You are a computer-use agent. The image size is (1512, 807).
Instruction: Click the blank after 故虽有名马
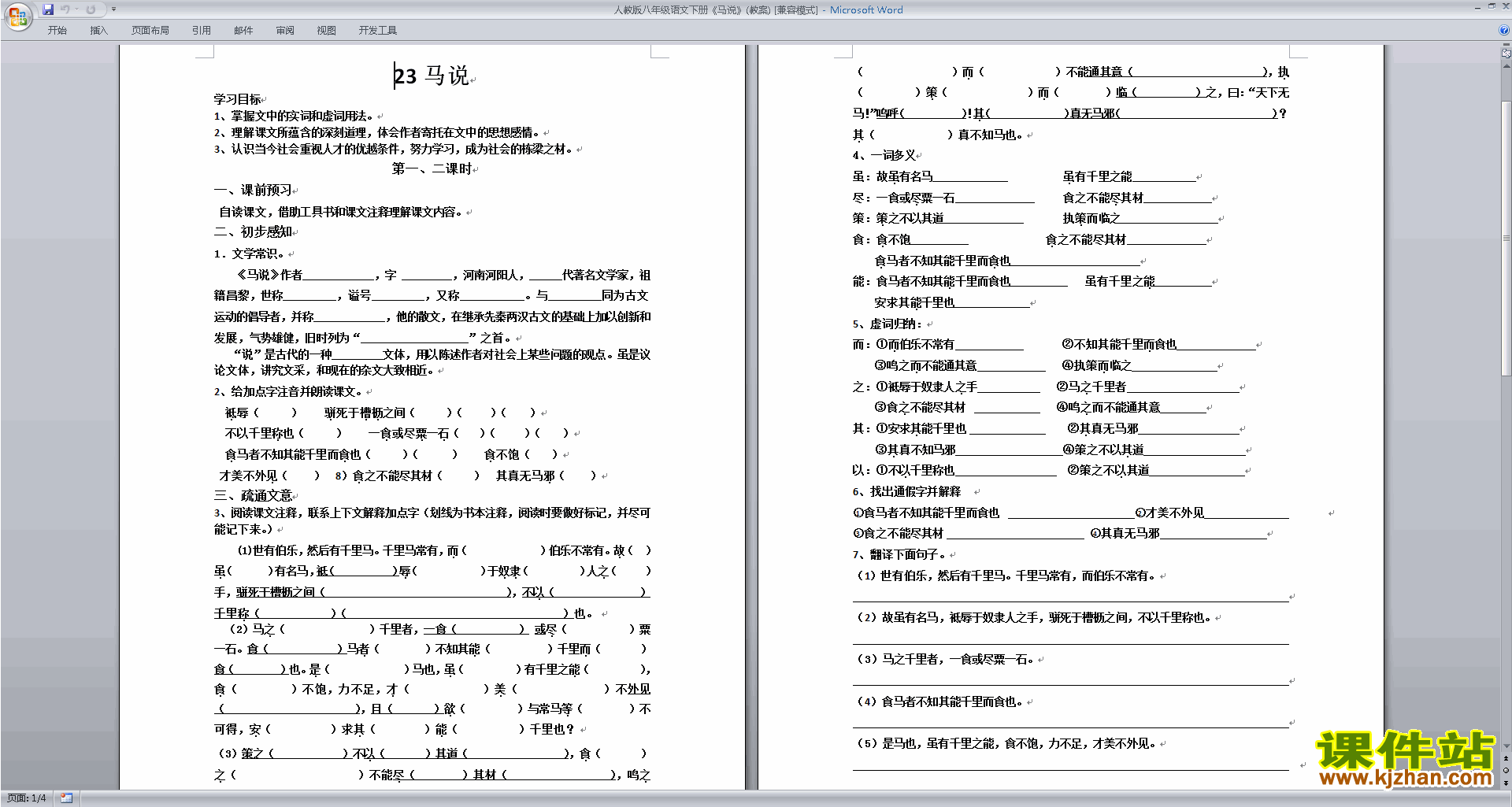[970, 177]
